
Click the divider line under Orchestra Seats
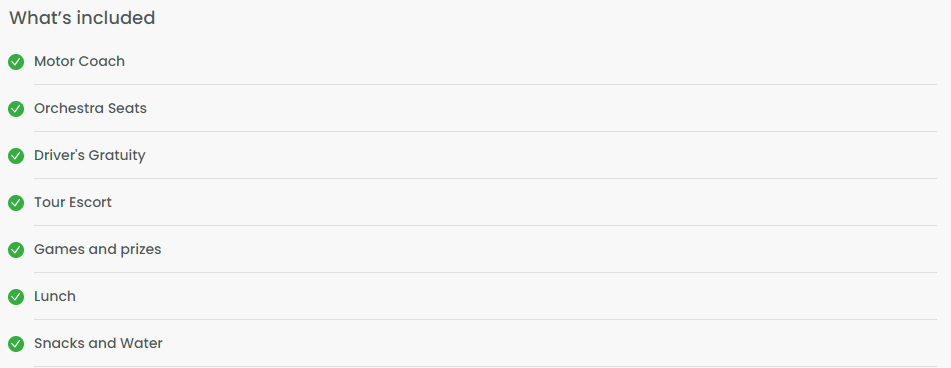pos(485,132)
